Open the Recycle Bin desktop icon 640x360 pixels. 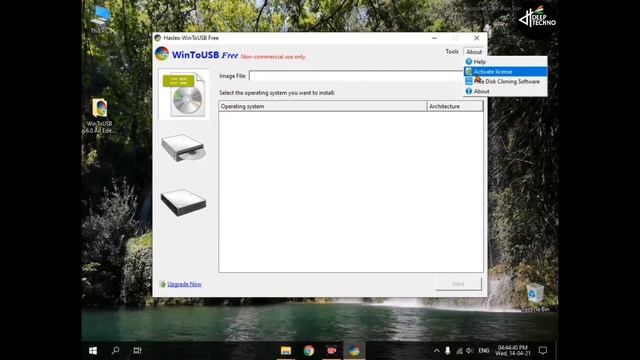(x=535, y=298)
